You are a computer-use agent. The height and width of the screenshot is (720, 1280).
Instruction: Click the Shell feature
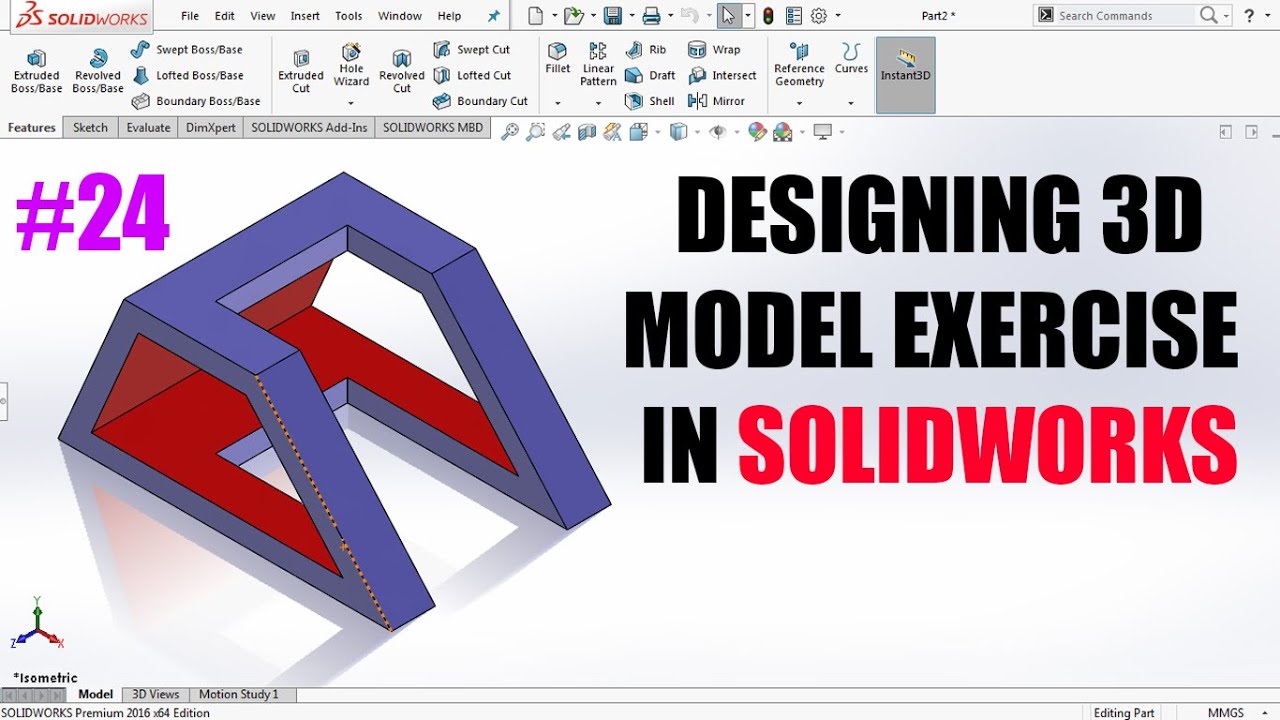tap(650, 101)
